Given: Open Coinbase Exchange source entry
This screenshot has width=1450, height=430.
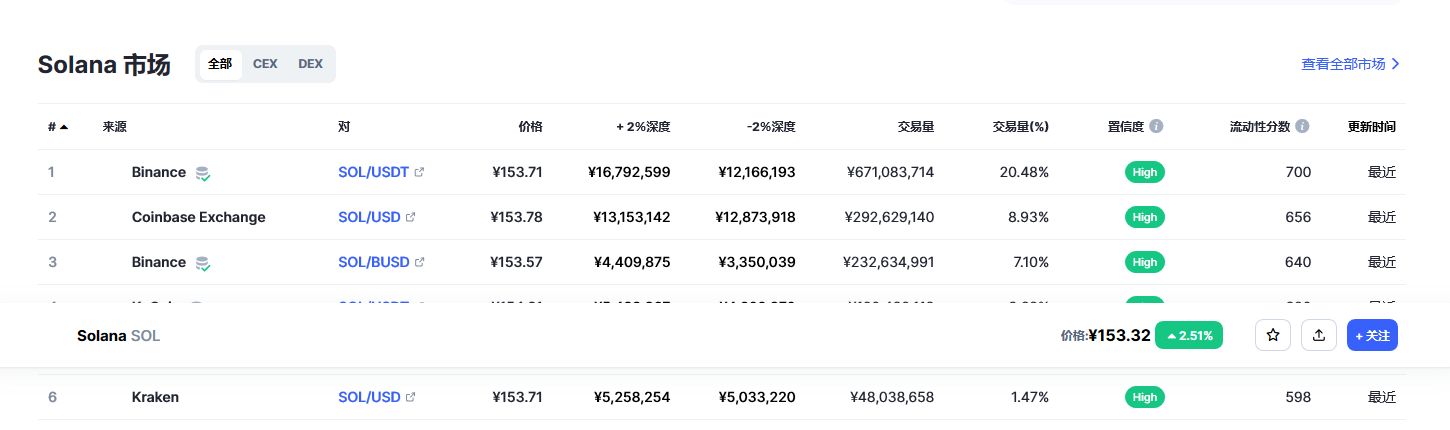Looking at the screenshot, I should point(198,217).
